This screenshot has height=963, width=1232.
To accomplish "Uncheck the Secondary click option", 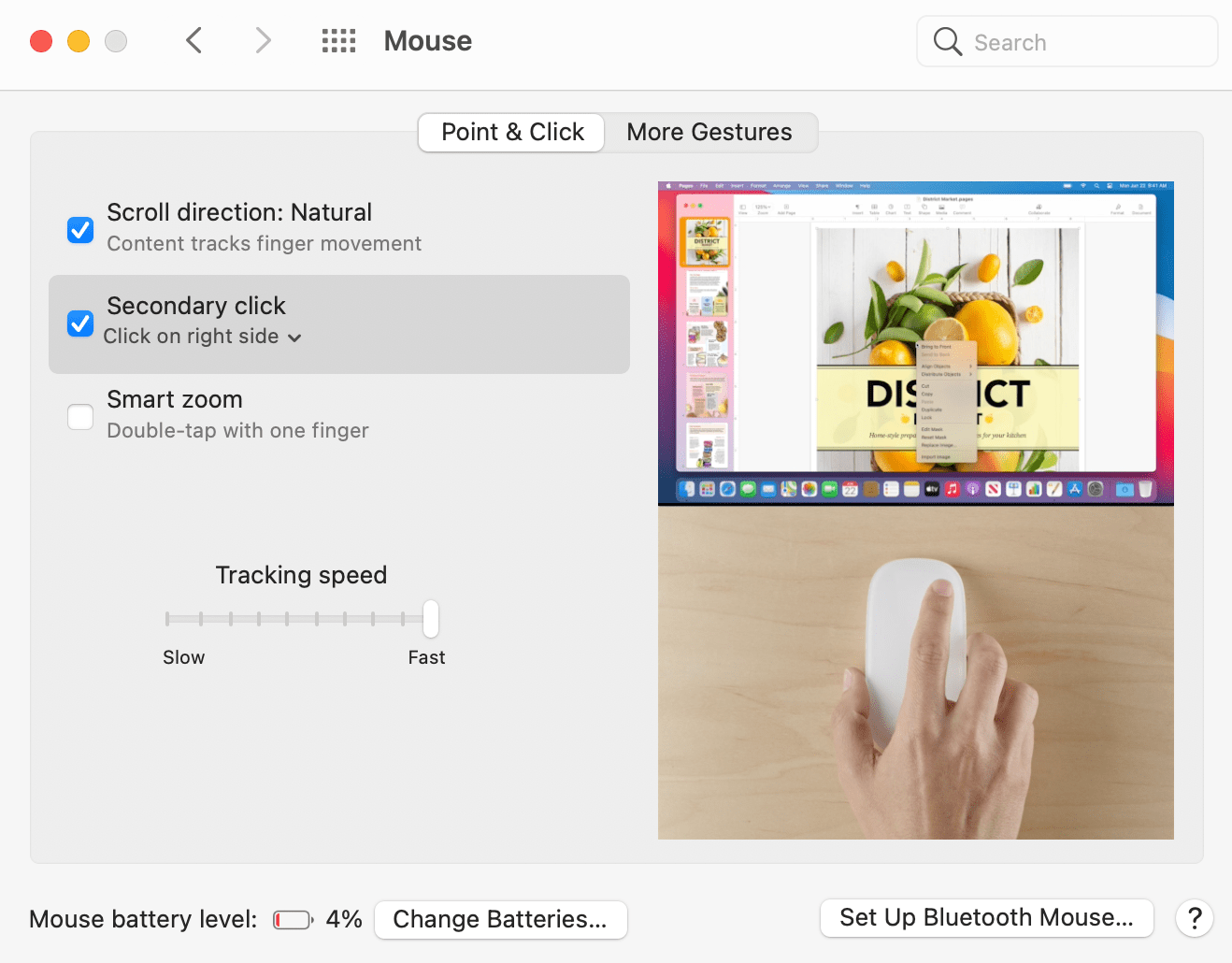I will point(80,323).
